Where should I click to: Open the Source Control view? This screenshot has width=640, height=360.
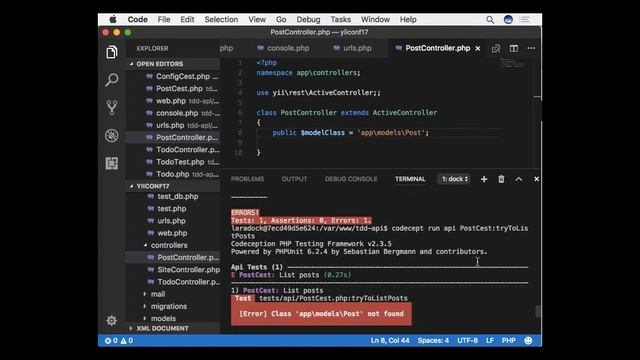coord(111,107)
